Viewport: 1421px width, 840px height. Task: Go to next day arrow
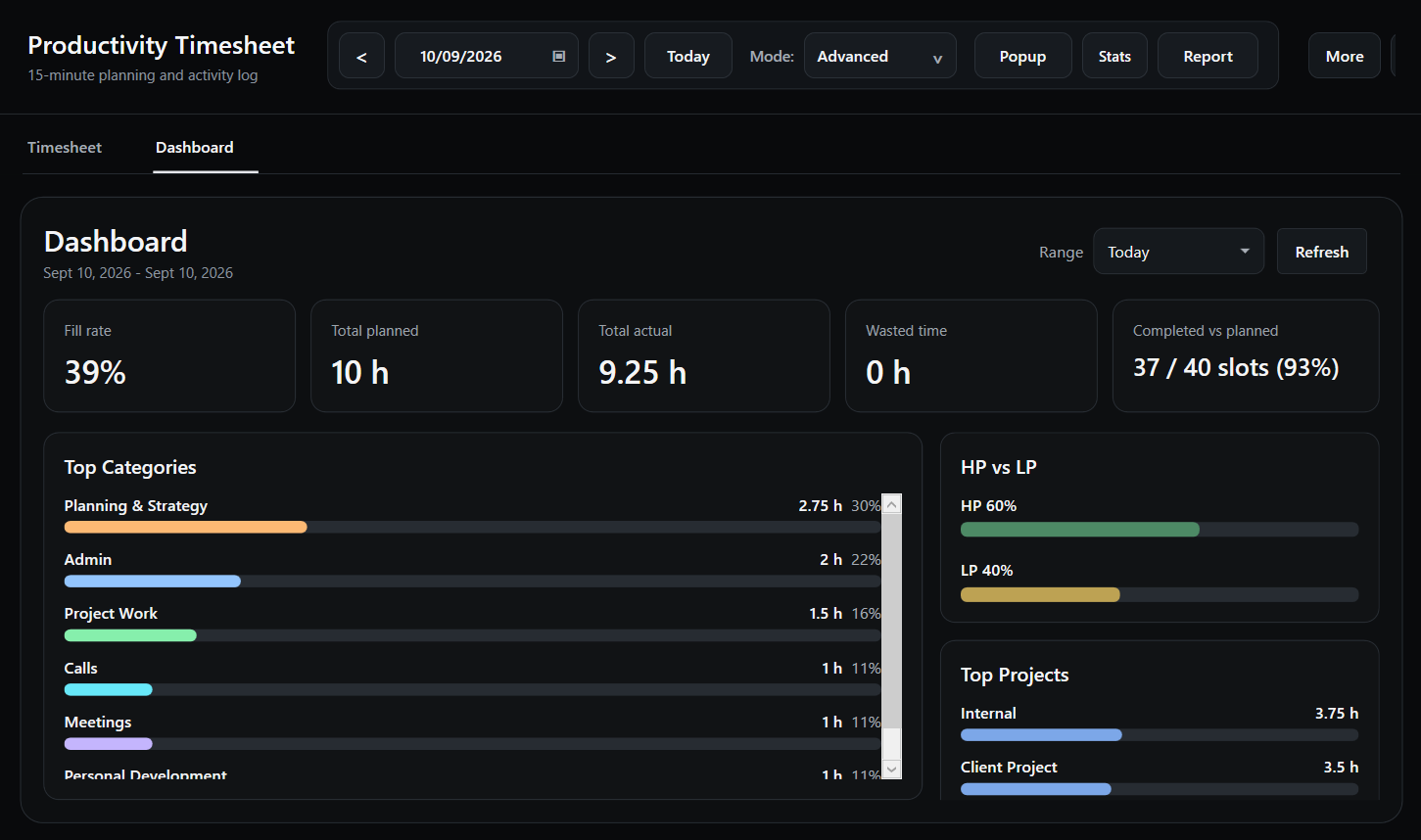pos(611,56)
